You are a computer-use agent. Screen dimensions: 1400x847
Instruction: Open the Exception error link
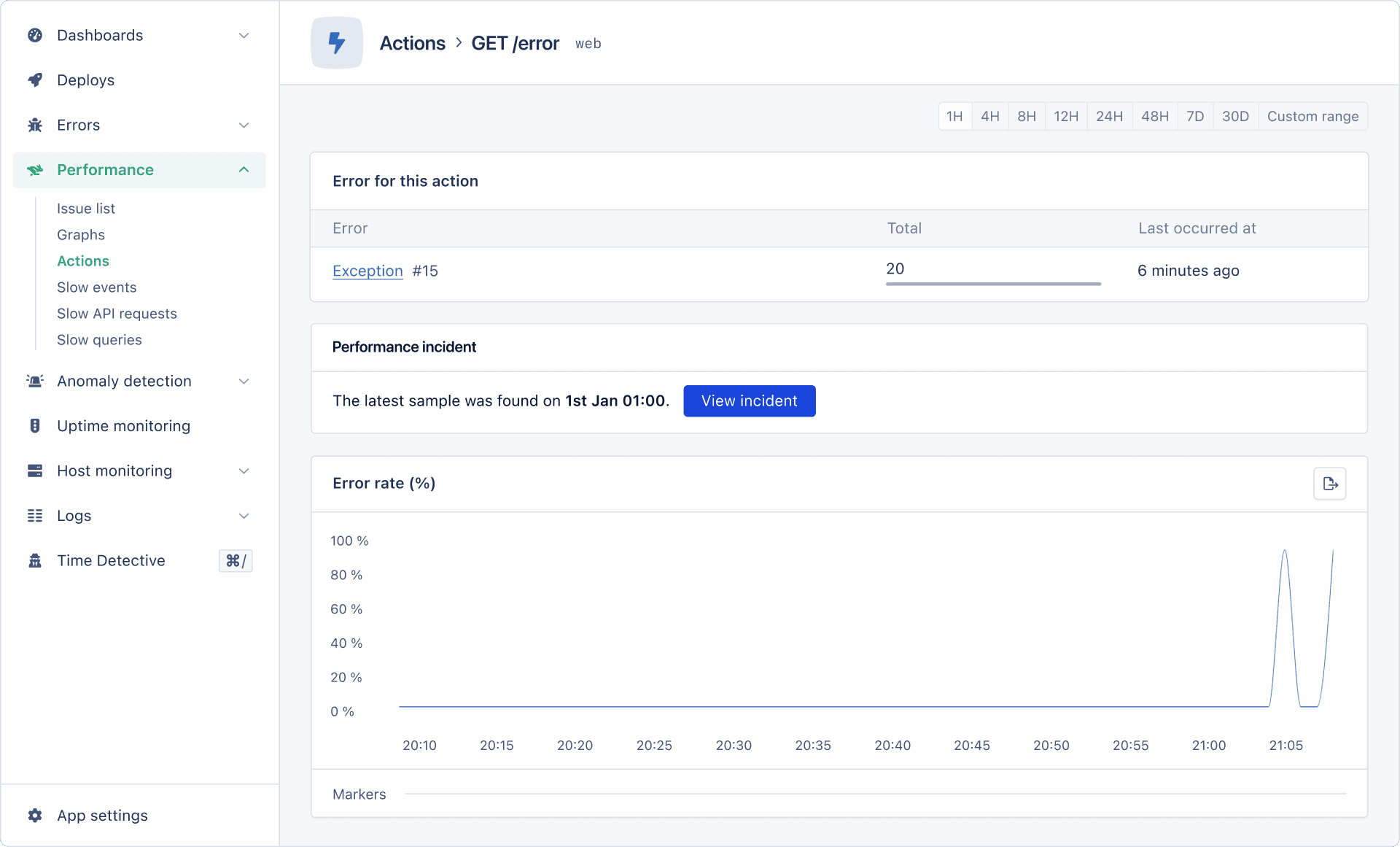(x=367, y=271)
